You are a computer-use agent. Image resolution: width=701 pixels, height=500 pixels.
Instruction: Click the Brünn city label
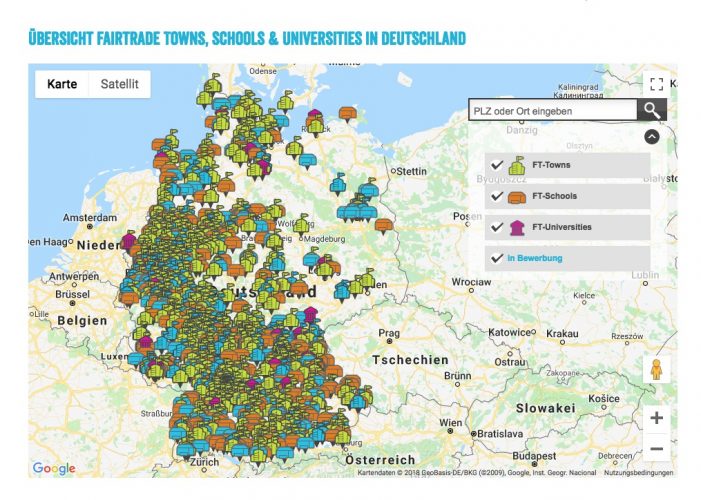[458, 376]
